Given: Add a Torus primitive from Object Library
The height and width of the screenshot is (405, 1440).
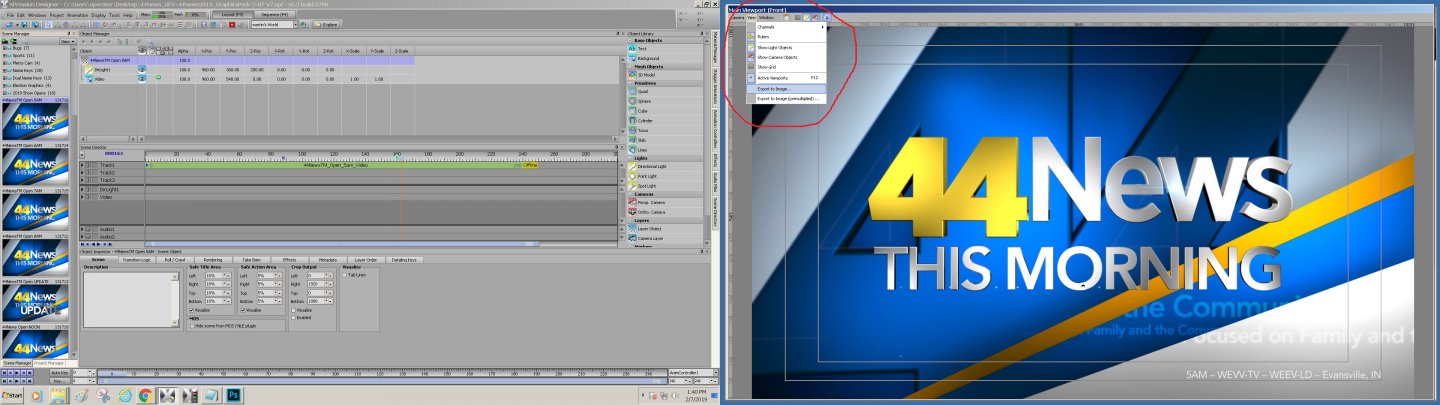Looking at the screenshot, I should coord(642,130).
